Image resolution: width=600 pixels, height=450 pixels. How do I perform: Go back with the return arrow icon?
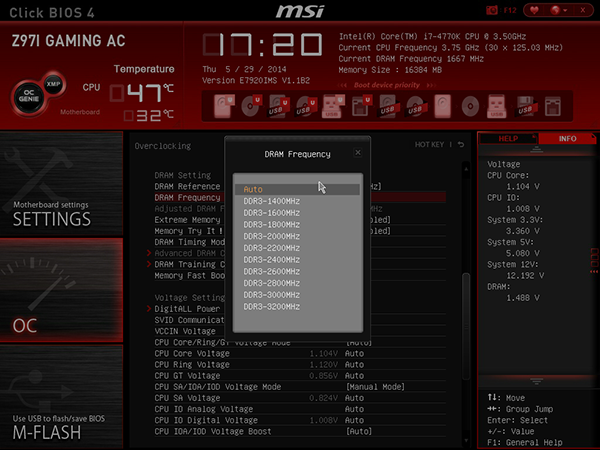(x=461, y=145)
